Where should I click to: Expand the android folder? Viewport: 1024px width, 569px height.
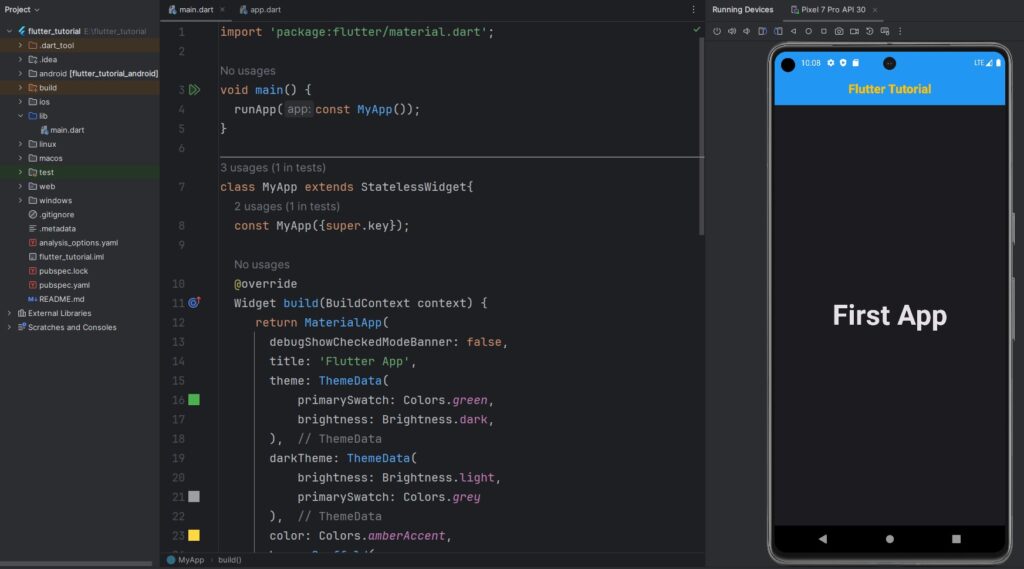(20, 73)
